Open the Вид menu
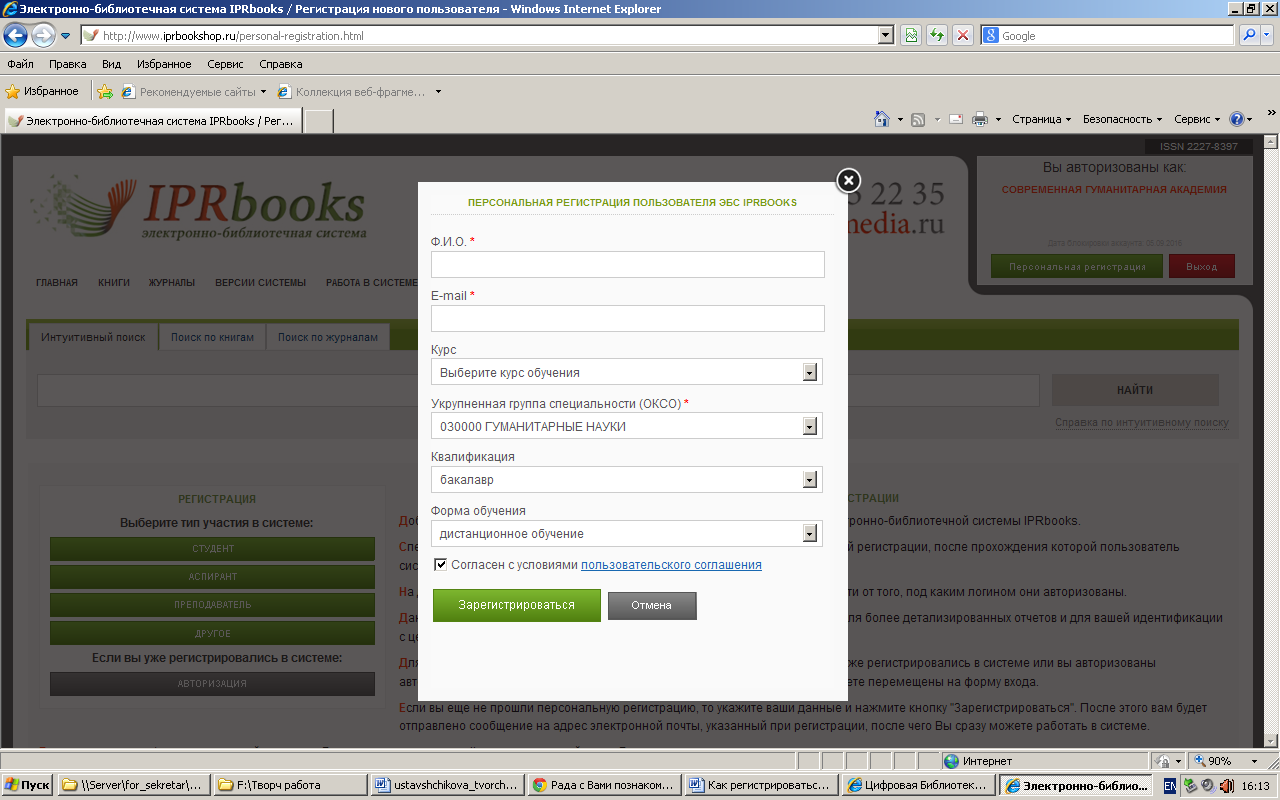The height and width of the screenshot is (800, 1280). coord(111,64)
